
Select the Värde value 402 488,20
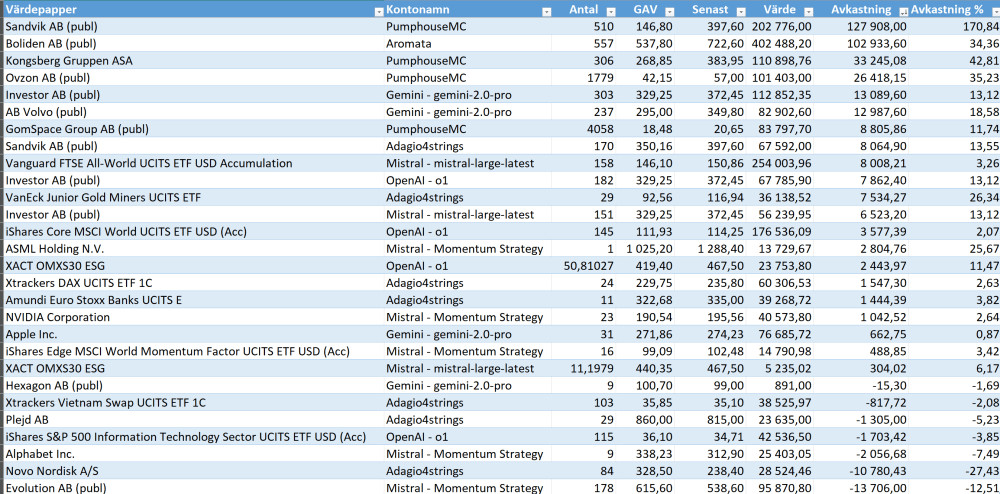(781, 43)
